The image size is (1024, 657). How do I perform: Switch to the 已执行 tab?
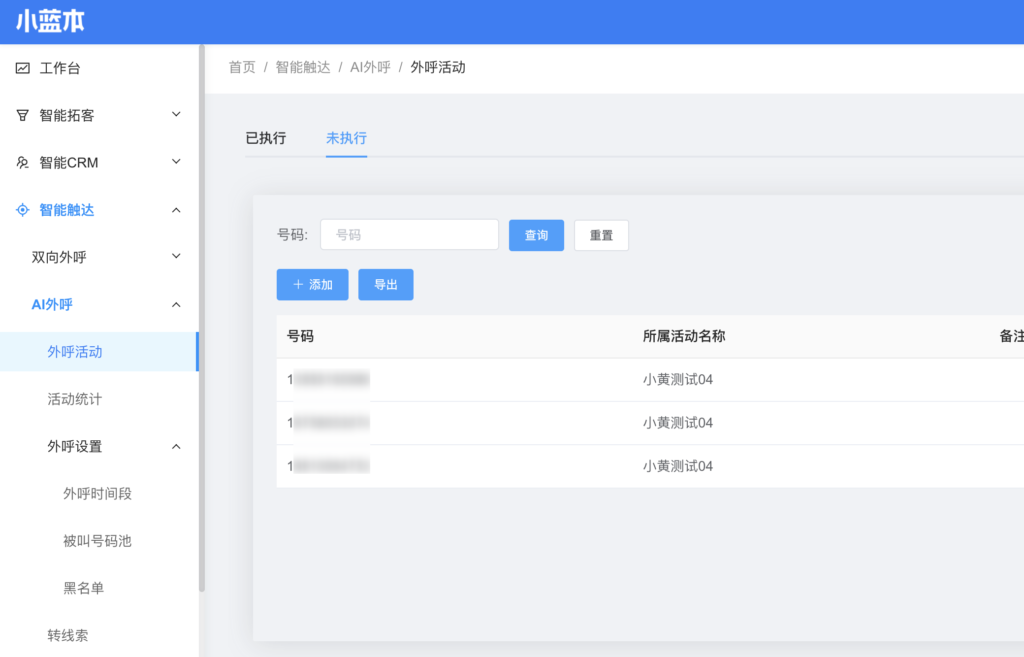point(266,138)
